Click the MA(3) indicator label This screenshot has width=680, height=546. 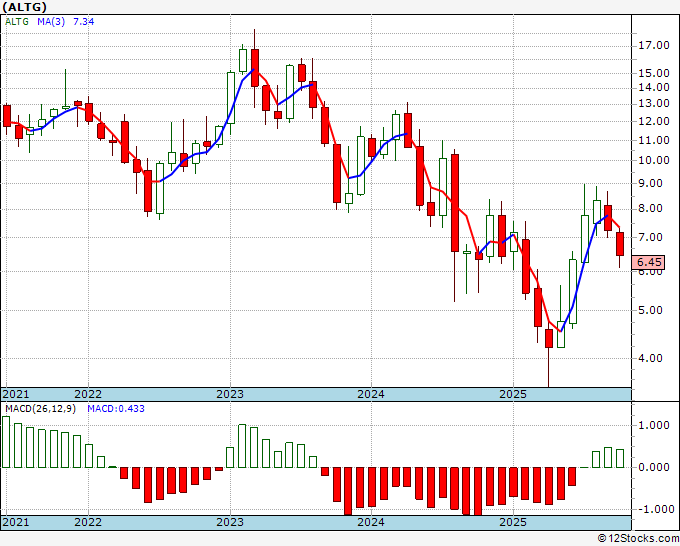pos(51,21)
